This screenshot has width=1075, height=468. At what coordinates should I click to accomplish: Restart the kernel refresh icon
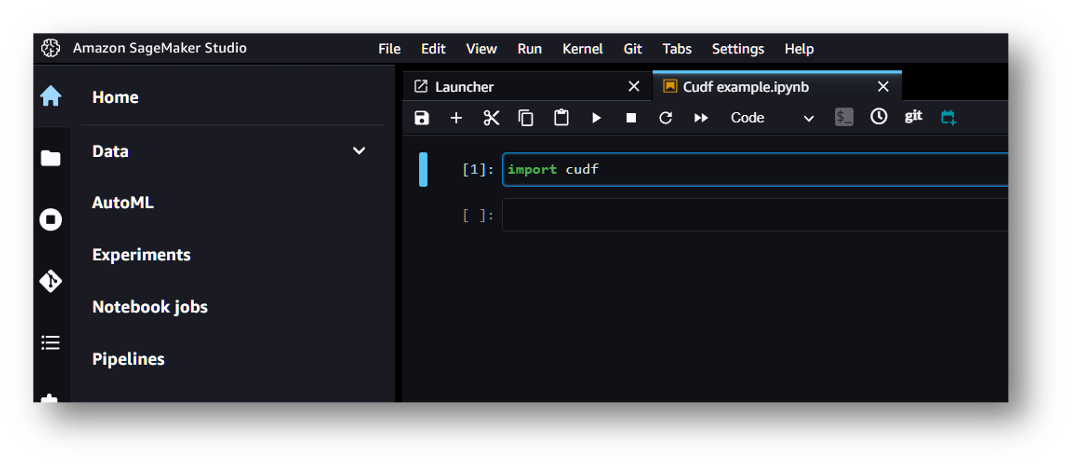click(665, 118)
